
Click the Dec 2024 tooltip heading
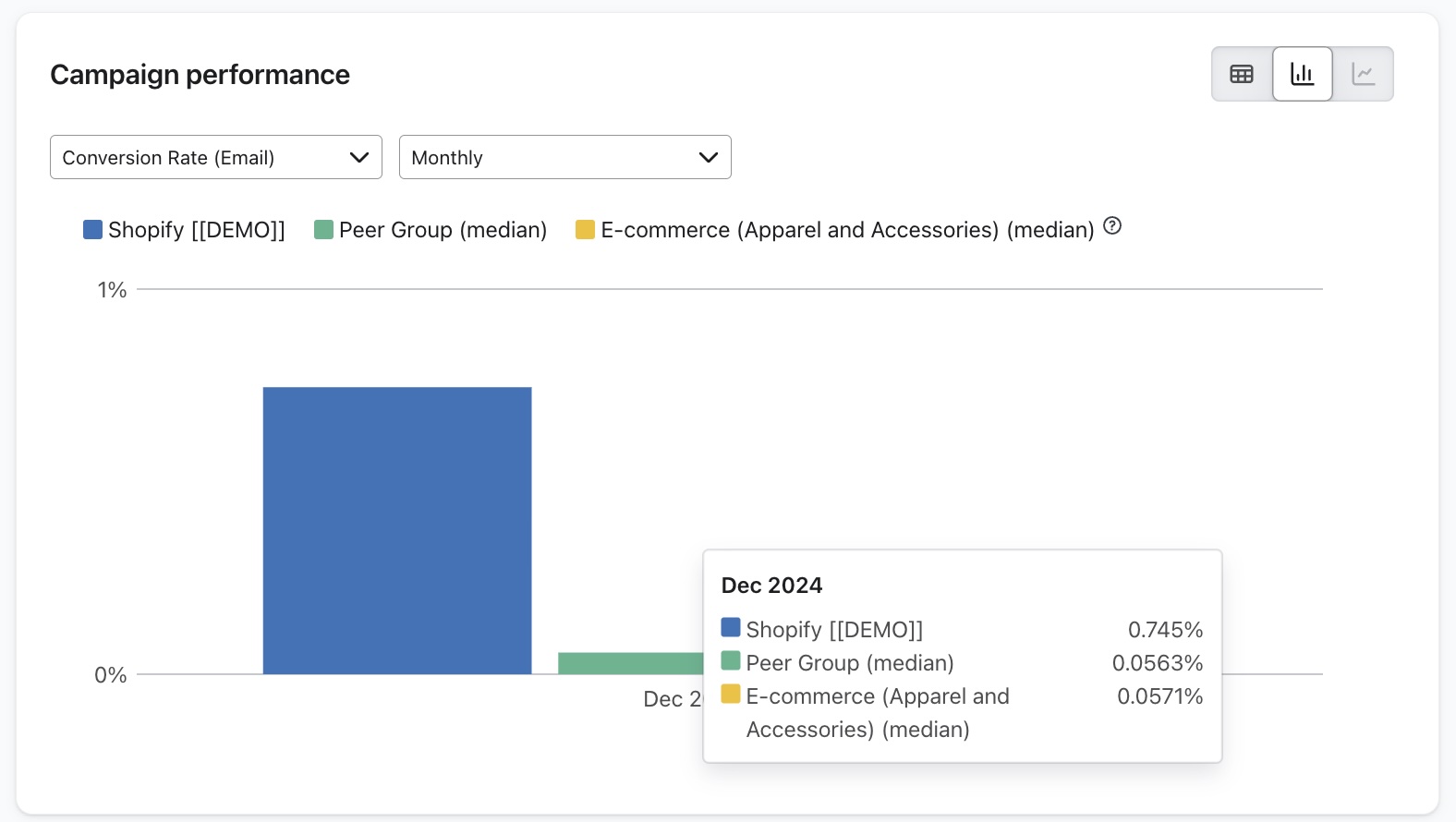[771, 586]
